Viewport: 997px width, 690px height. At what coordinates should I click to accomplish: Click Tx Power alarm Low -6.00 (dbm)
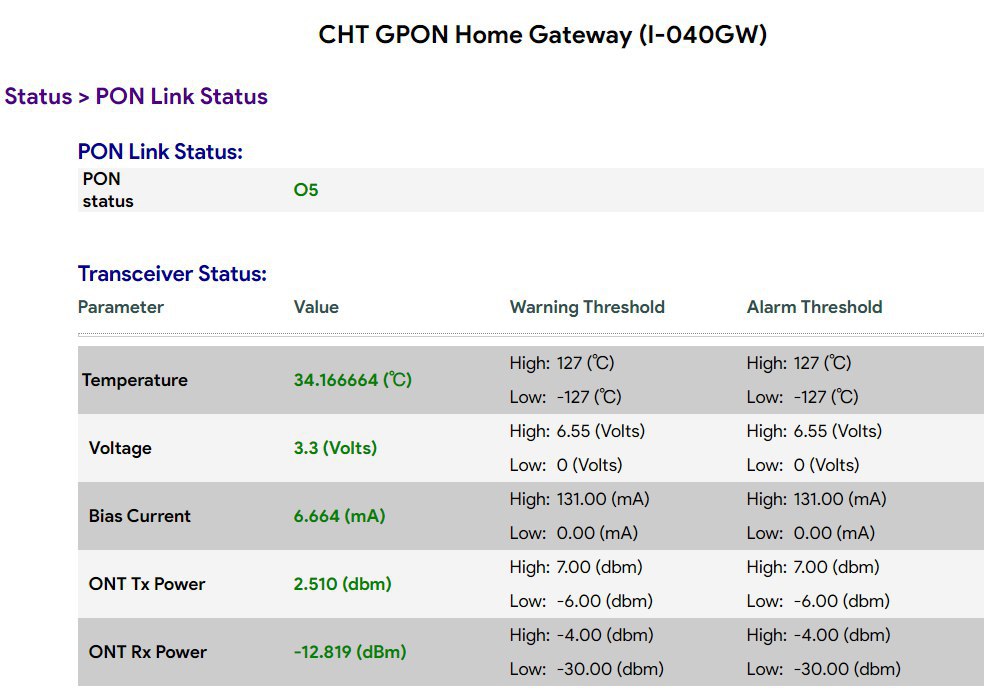tap(818, 601)
